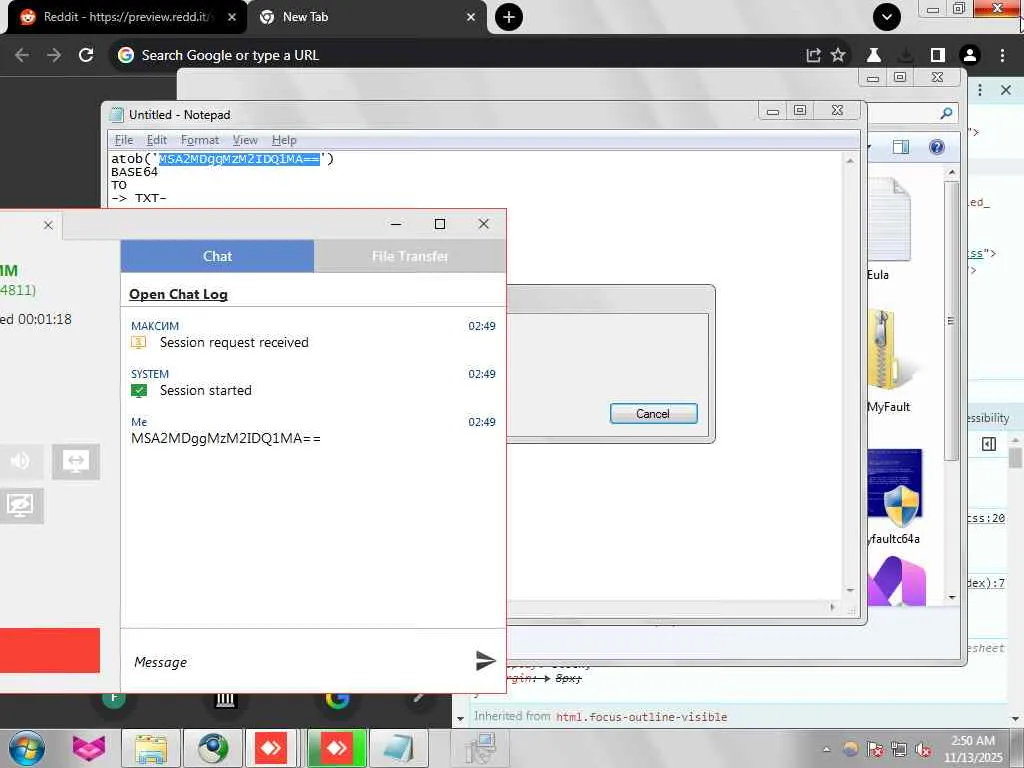Toggle the DevTools sidebar pane icon
Image resolution: width=1024 pixels, height=768 pixels.
pos(989,444)
